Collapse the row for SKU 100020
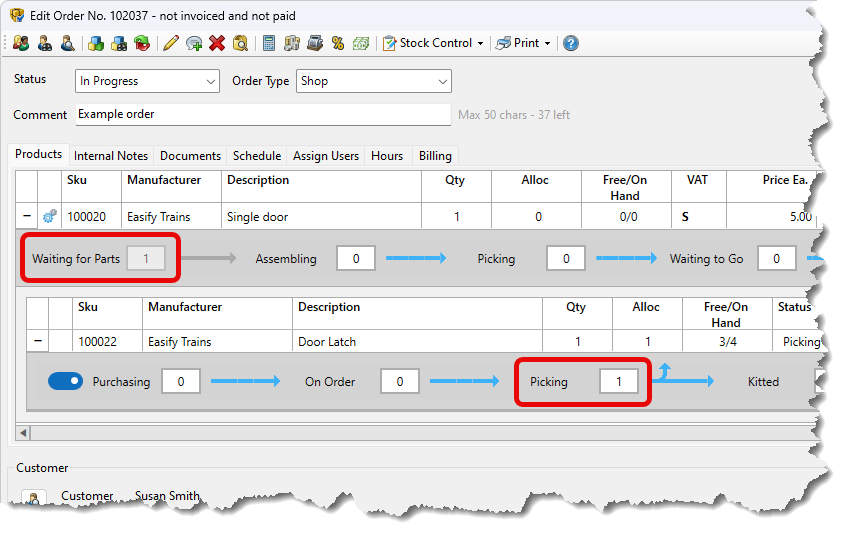Screen dimensions: 849x536 coord(26,216)
